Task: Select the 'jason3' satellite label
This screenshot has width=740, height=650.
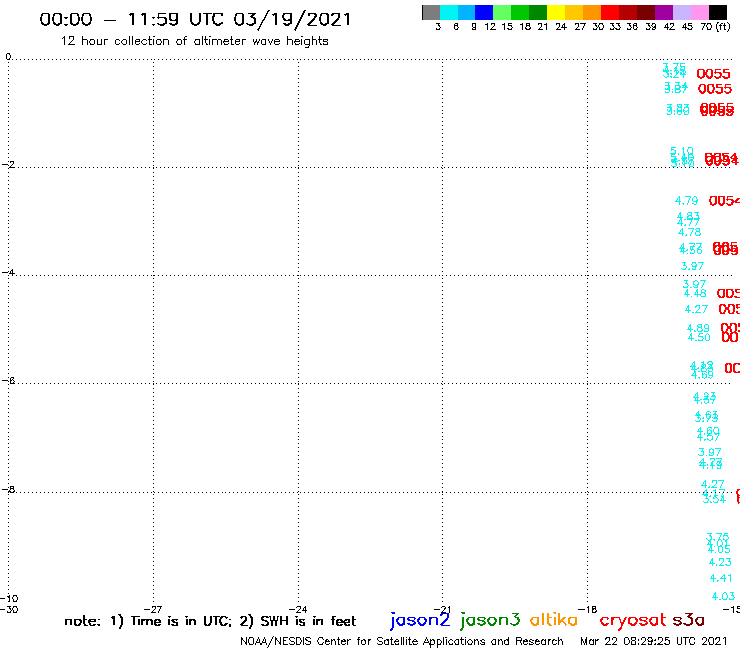Action: (x=490, y=620)
